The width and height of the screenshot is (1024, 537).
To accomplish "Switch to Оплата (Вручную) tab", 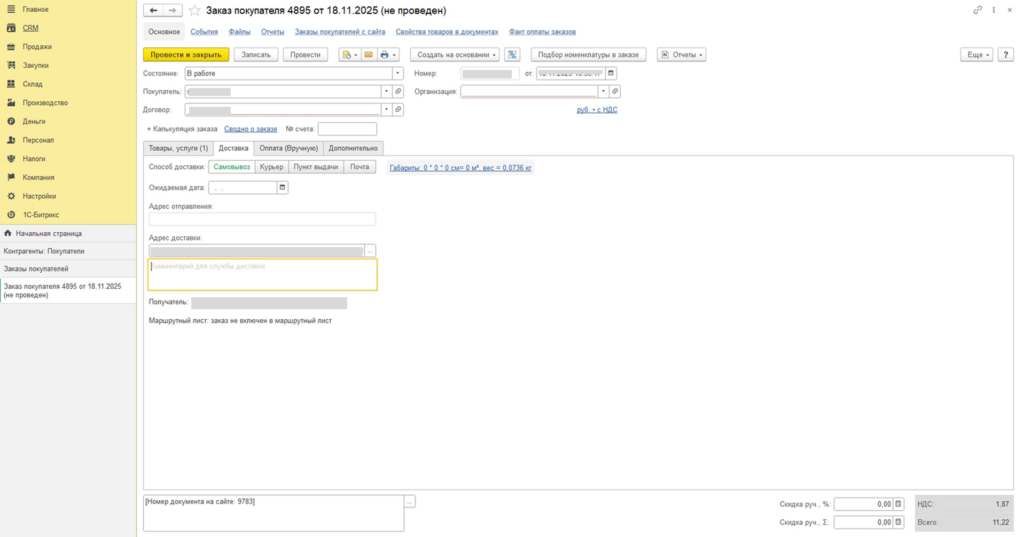I will tap(289, 148).
